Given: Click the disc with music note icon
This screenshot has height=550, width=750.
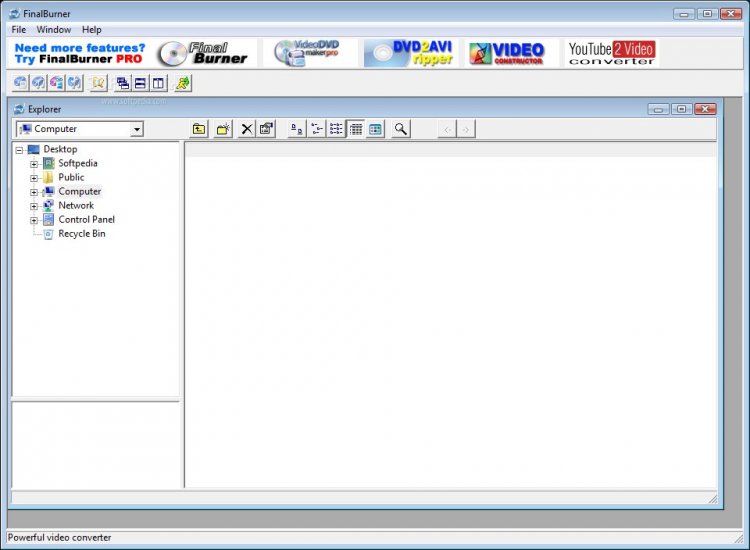Looking at the screenshot, I should pyautogui.click(x=38, y=83).
